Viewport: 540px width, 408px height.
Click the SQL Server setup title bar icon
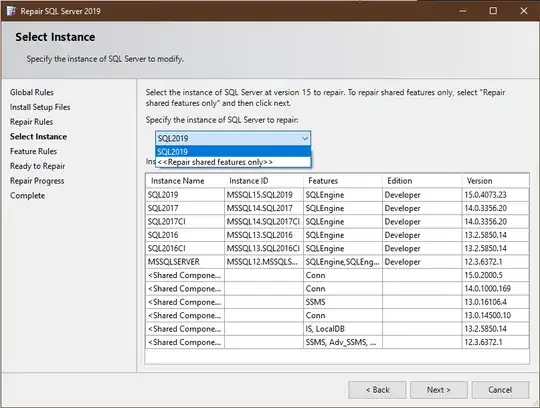(11, 11)
